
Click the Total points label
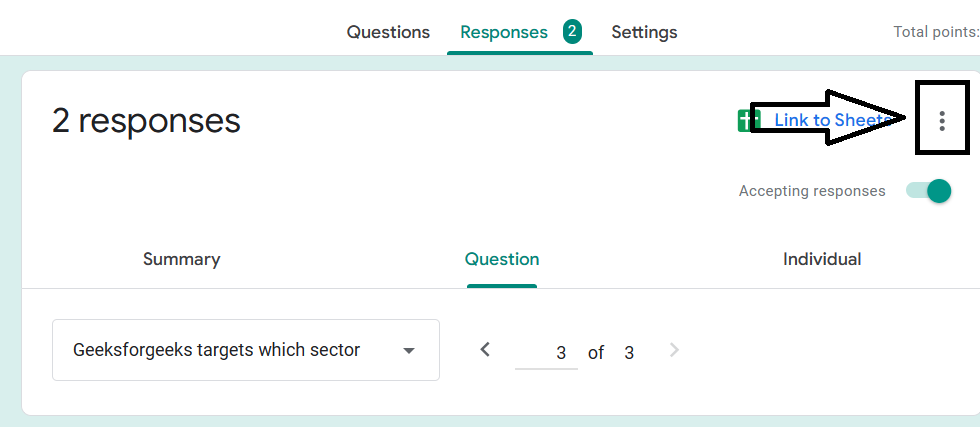[x=935, y=32]
